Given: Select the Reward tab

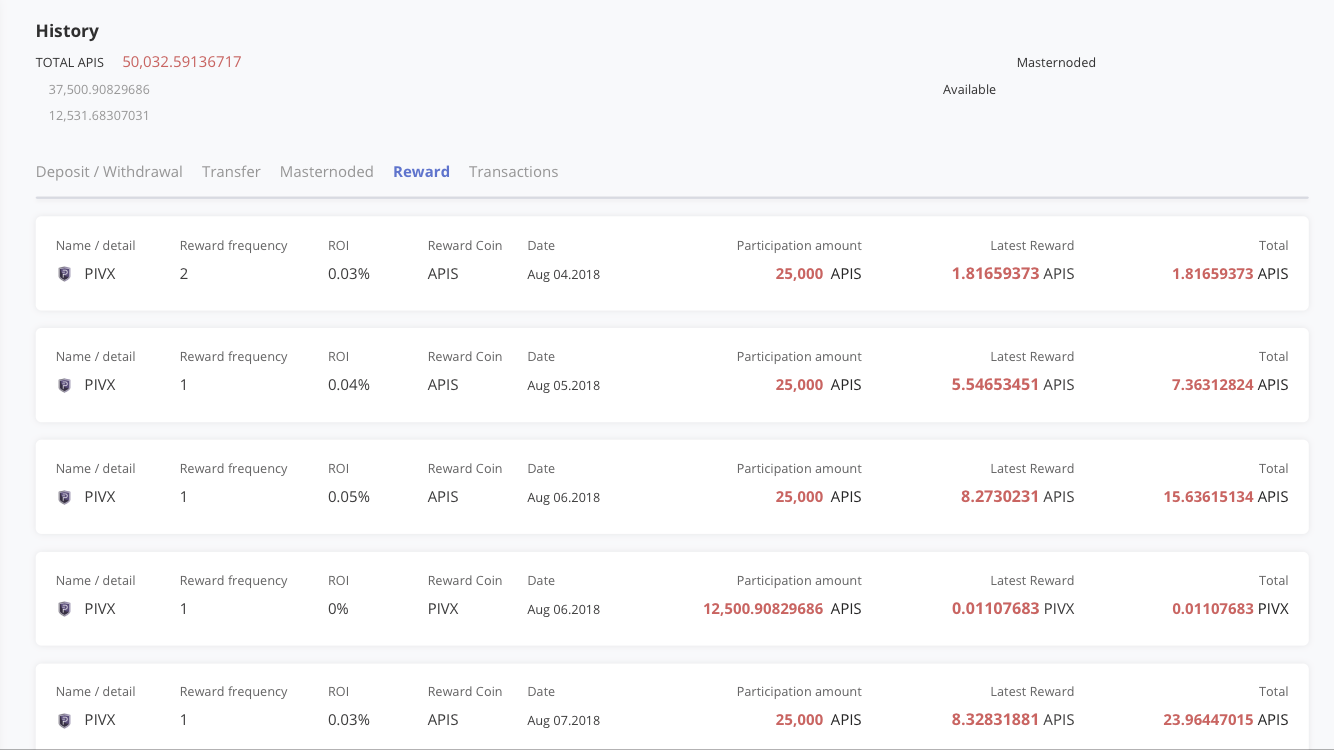Looking at the screenshot, I should point(421,172).
